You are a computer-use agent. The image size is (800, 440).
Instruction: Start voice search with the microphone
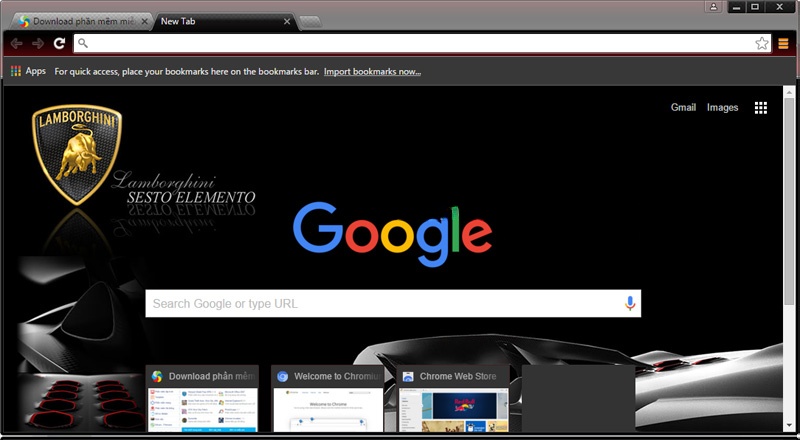click(x=630, y=303)
